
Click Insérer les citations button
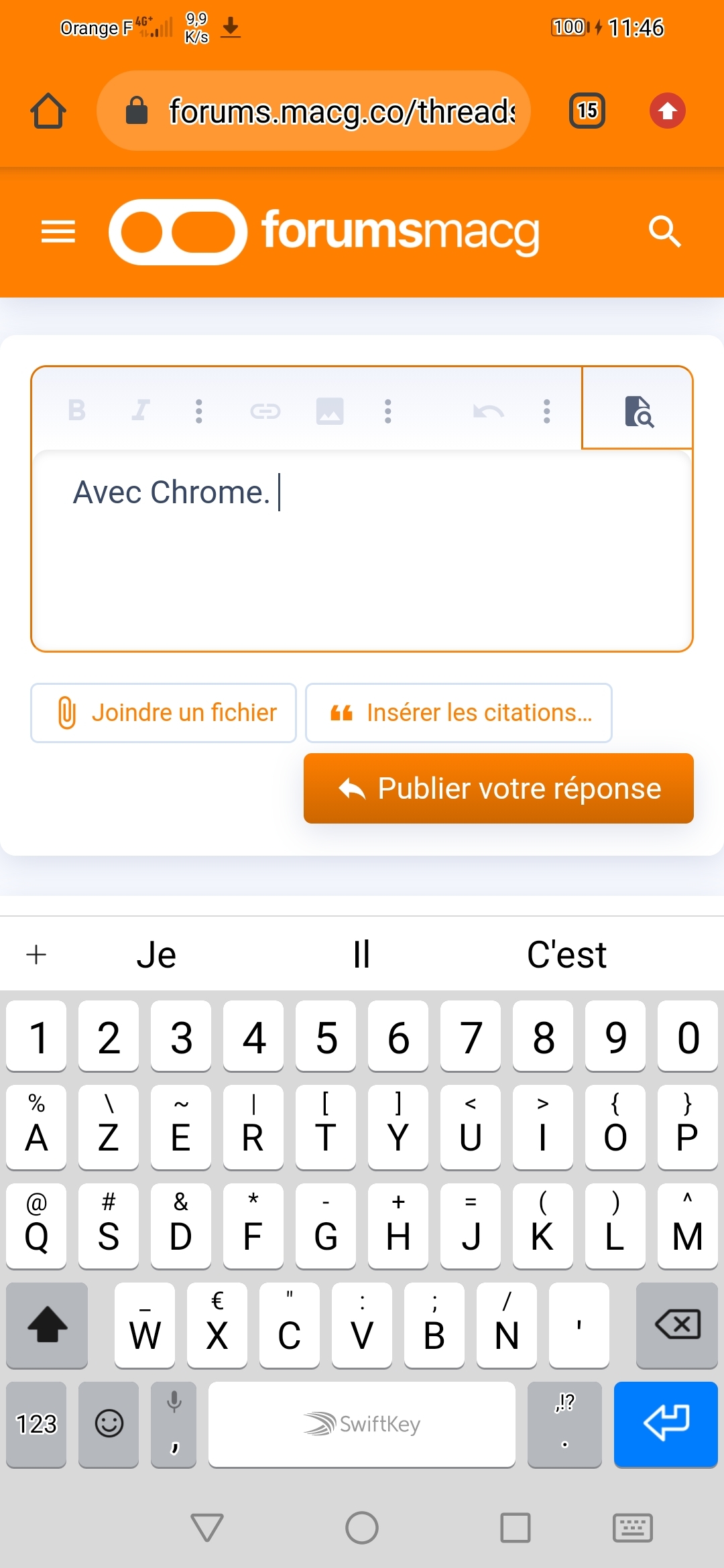coord(459,712)
